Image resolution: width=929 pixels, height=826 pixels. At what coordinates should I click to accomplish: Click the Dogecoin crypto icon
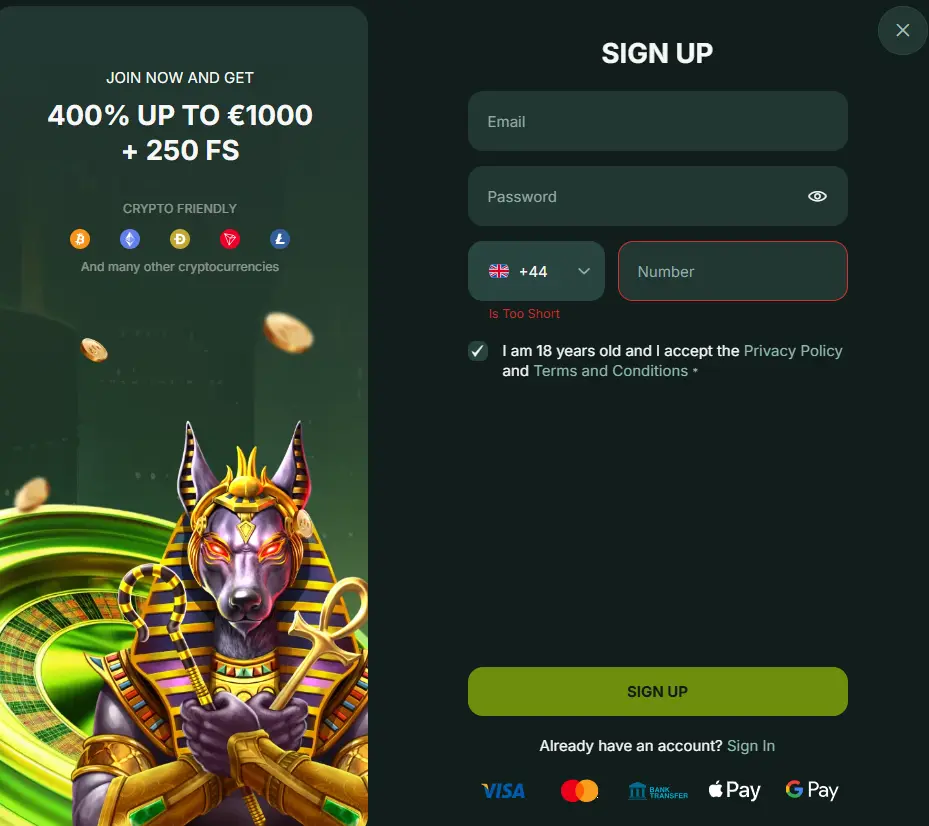[x=180, y=239]
